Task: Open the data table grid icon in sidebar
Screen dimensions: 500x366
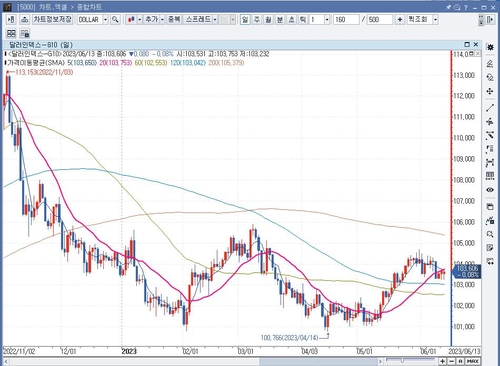Action: [490, 176]
